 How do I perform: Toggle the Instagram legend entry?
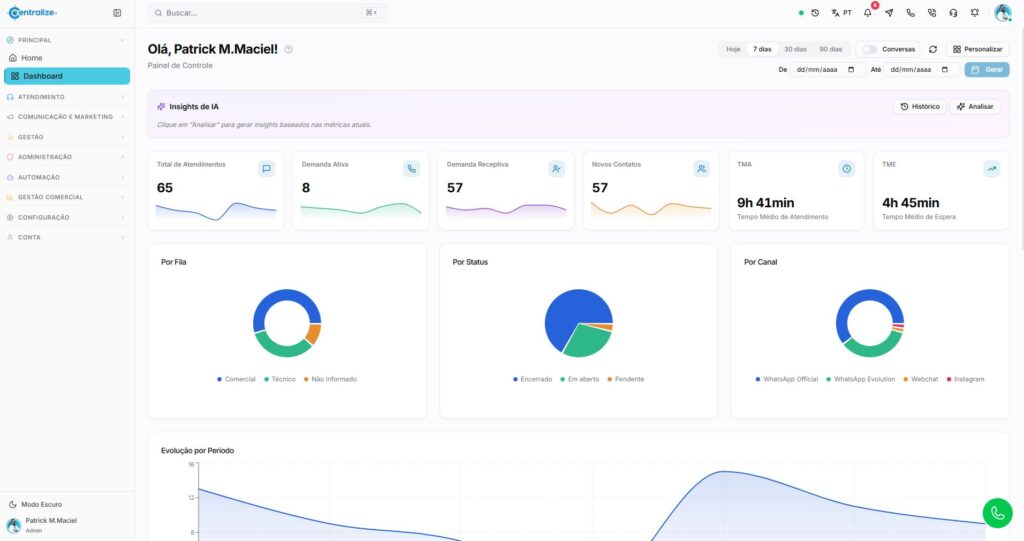(965, 379)
